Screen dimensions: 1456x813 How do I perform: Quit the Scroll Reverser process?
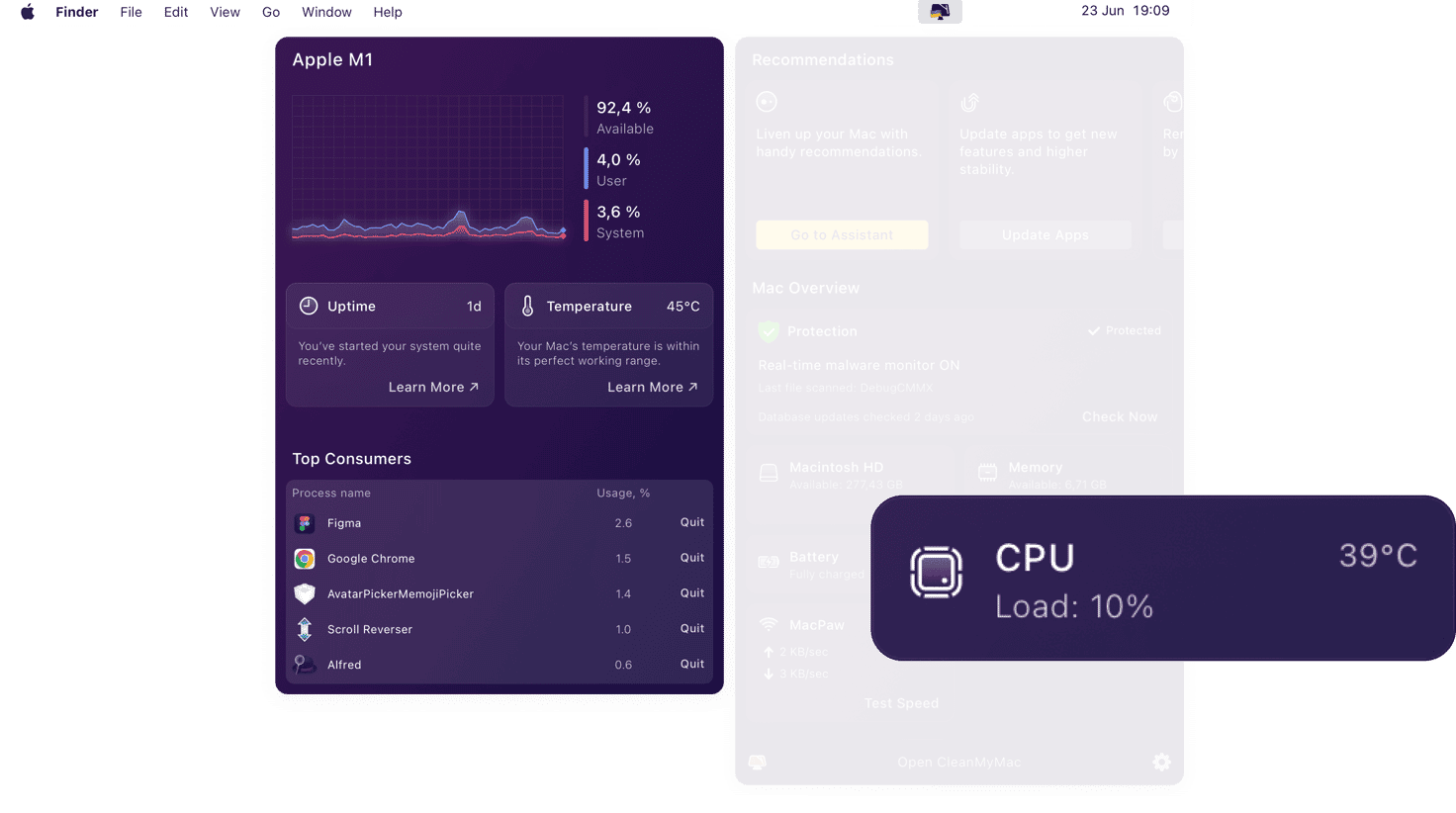[x=692, y=629]
